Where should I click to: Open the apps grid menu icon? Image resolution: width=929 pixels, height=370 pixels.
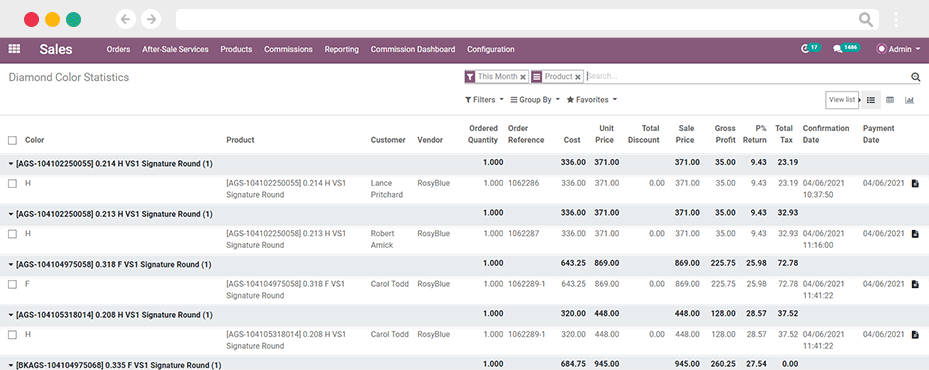click(x=14, y=49)
